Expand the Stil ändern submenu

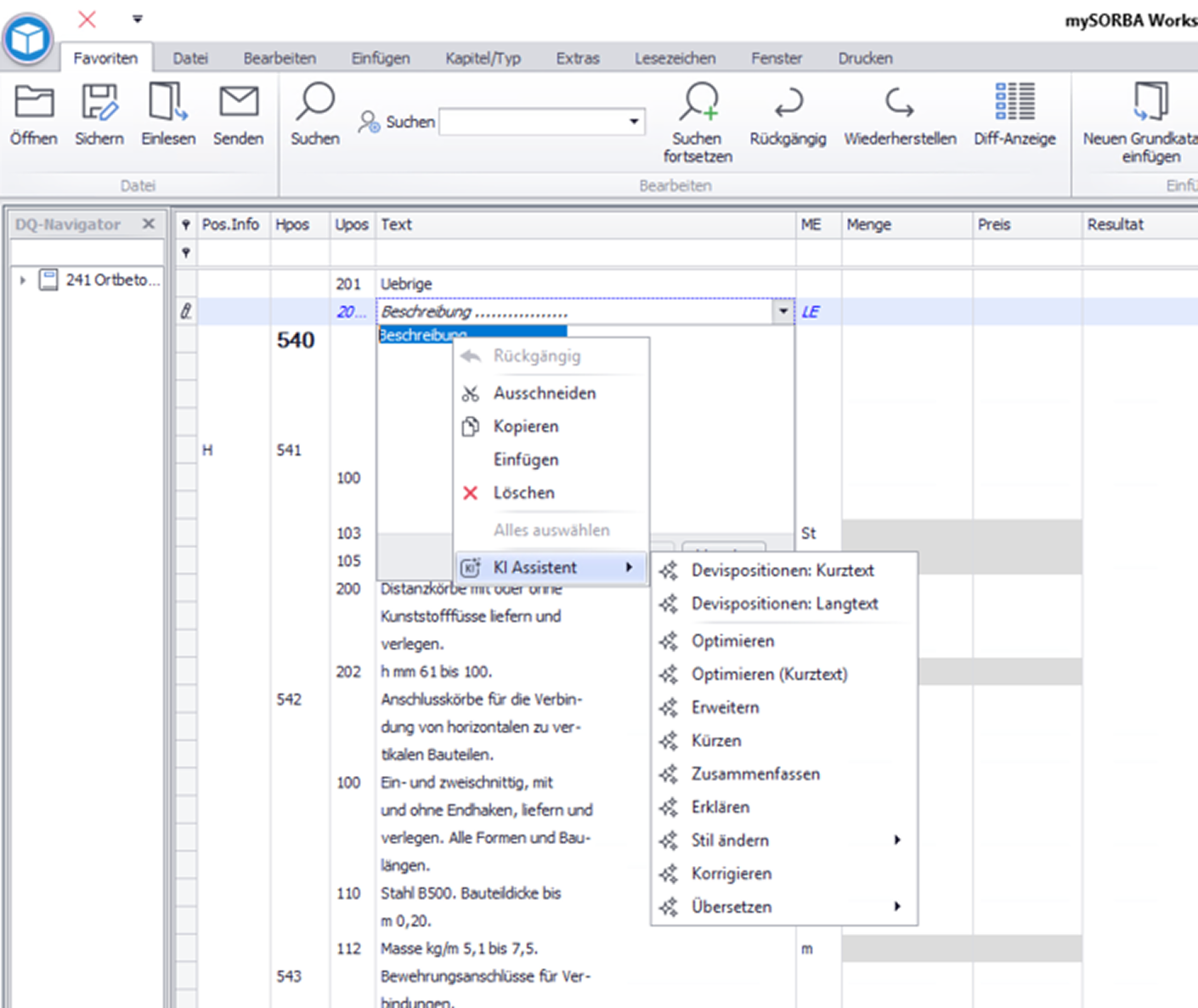pyautogui.click(x=897, y=840)
